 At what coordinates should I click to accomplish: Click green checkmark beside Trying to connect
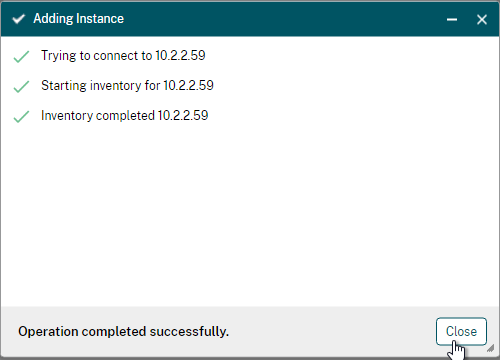[21, 56]
